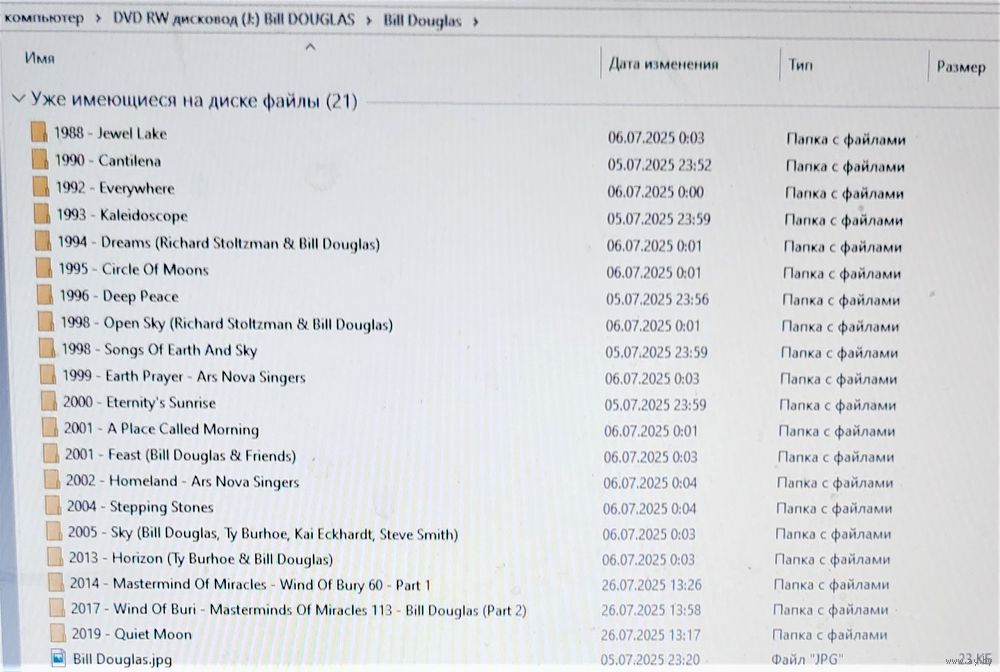The image size is (1000, 672).
Task: Click the folder icon for 2004 - Stepping Stones
Action: [53, 506]
